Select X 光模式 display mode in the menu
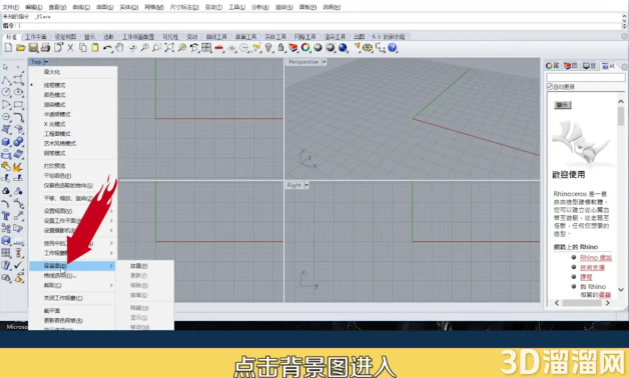The height and width of the screenshot is (378, 629). click(x=55, y=124)
